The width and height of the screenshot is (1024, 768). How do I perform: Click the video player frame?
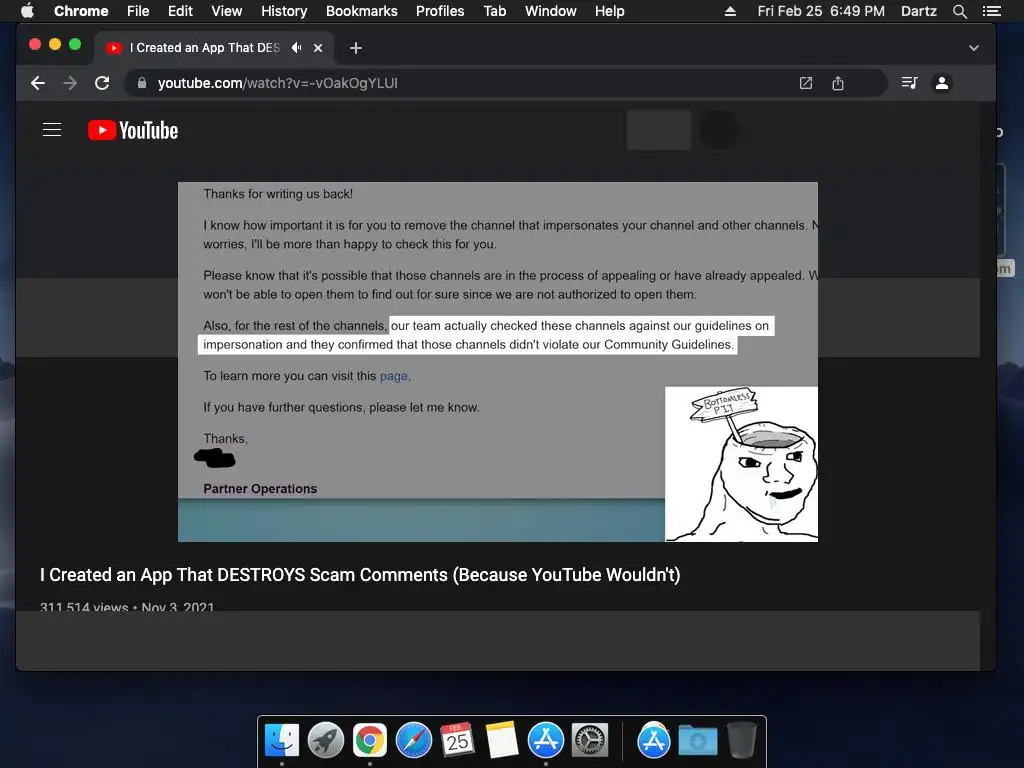(x=498, y=362)
